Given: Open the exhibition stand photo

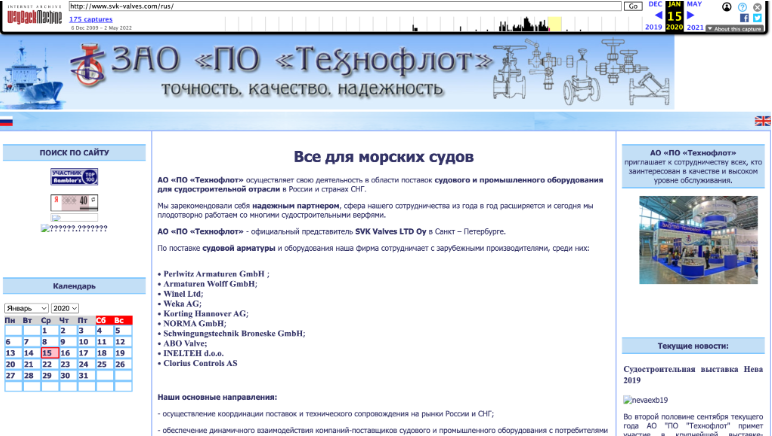Looking at the screenshot, I should click(698, 240).
